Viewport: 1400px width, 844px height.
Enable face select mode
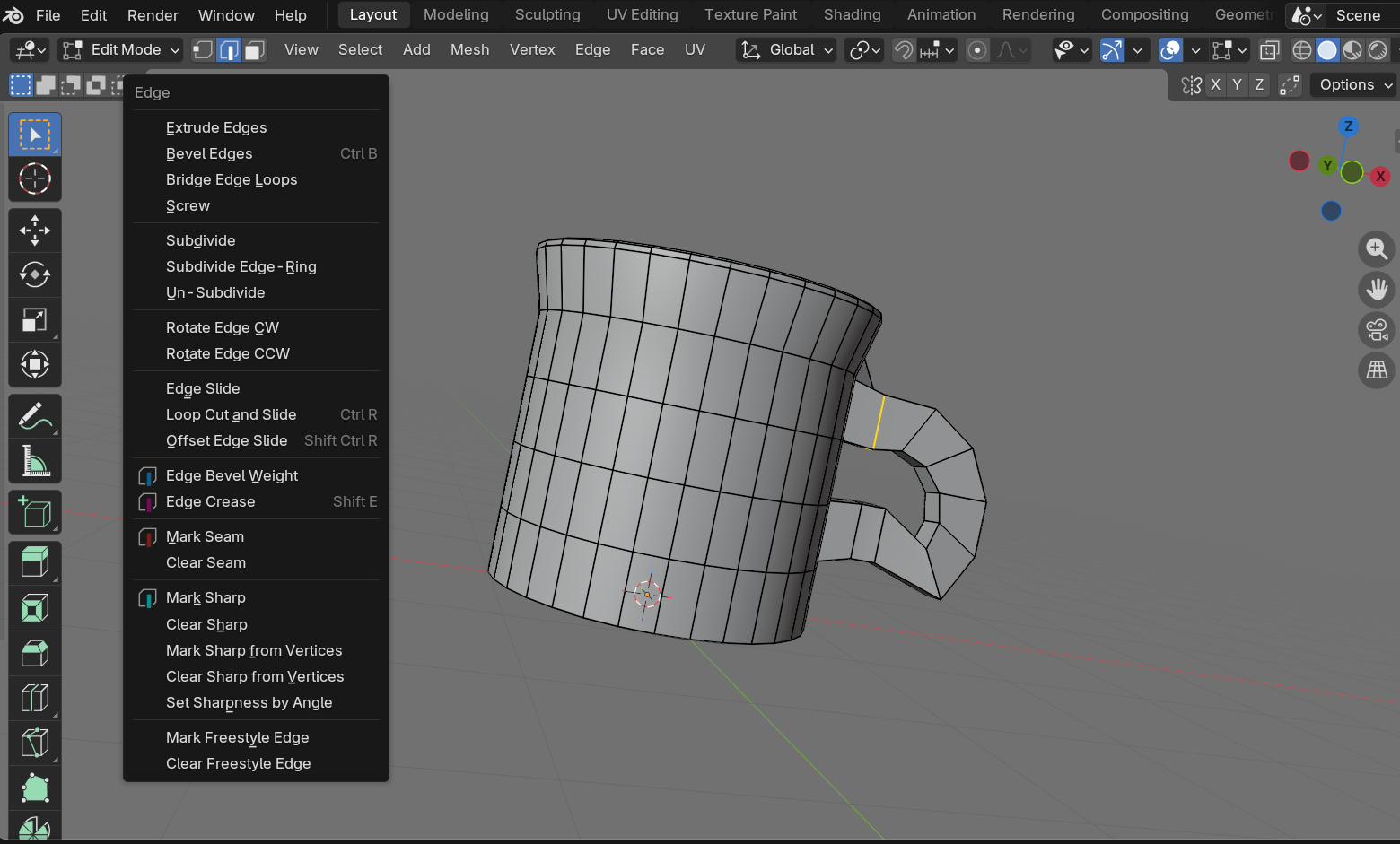pyautogui.click(x=255, y=50)
